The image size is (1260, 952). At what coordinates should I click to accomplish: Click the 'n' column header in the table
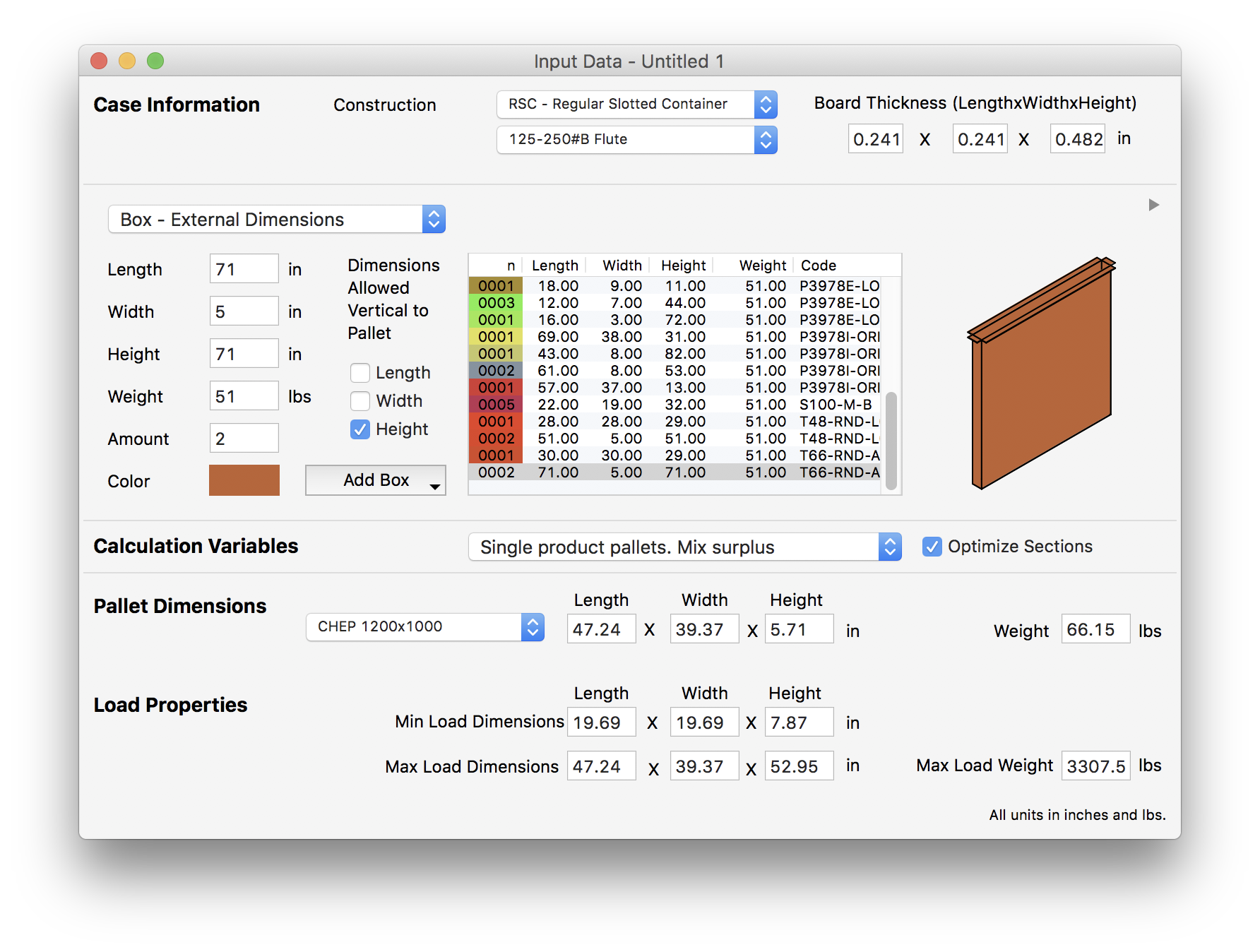pos(495,266)
